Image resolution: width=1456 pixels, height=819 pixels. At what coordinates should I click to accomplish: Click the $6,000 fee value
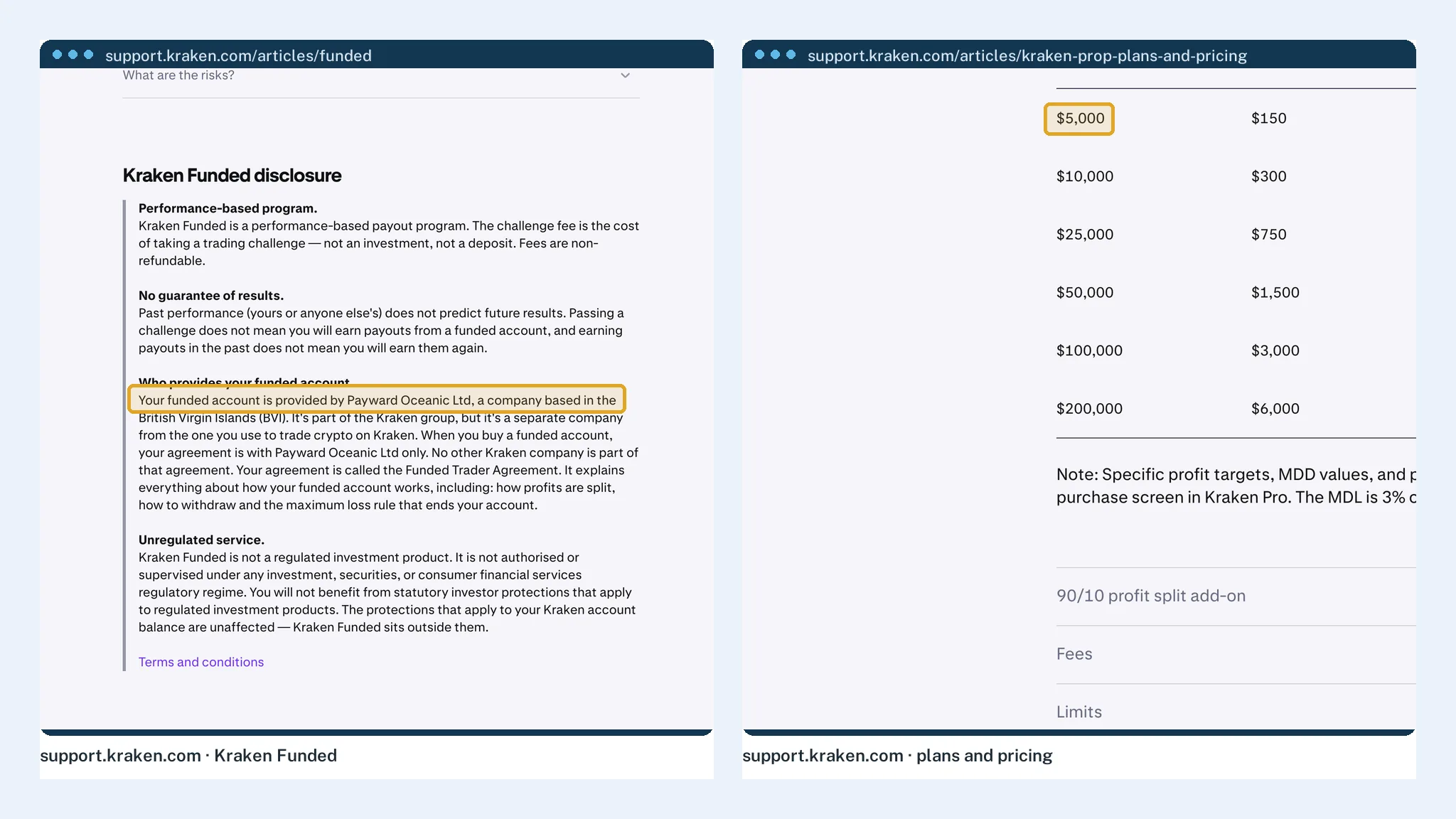point(1275,409)
